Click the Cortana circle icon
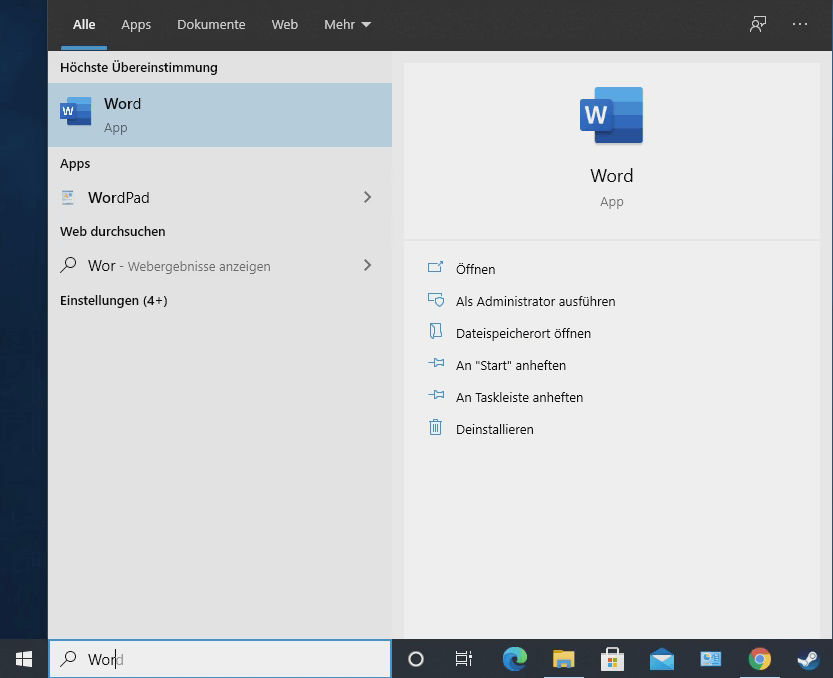 click(416, 659)
